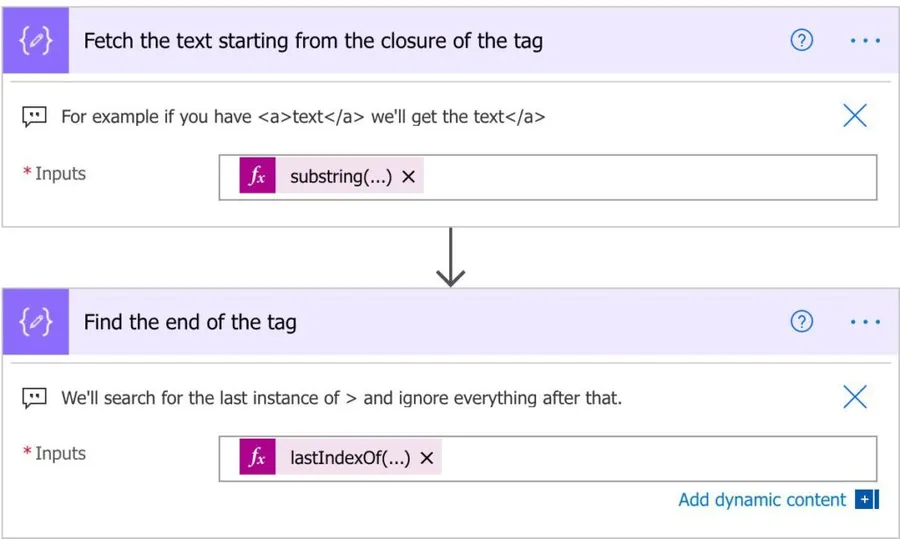
Task: Open the ellipsis menu on the Fetch action
Action: [x=865, y=41]
